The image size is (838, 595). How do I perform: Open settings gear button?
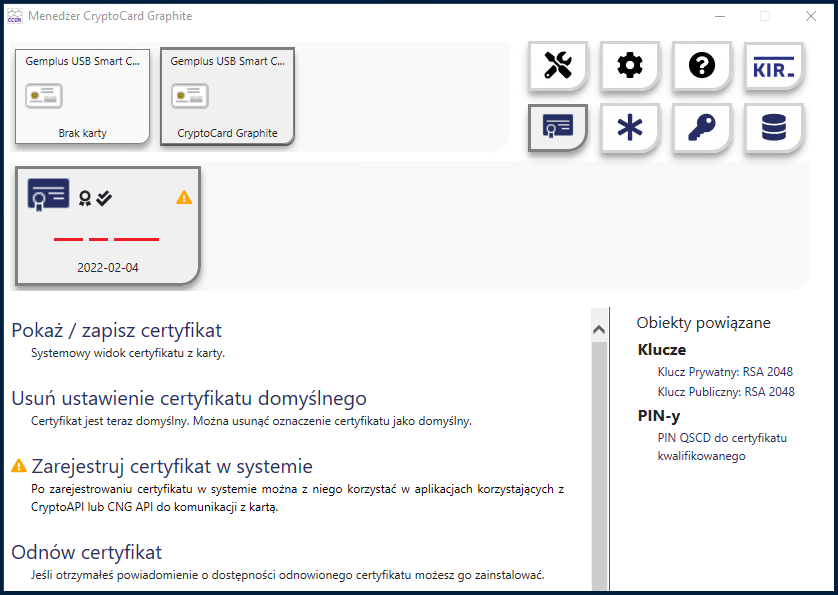point(630,66)
